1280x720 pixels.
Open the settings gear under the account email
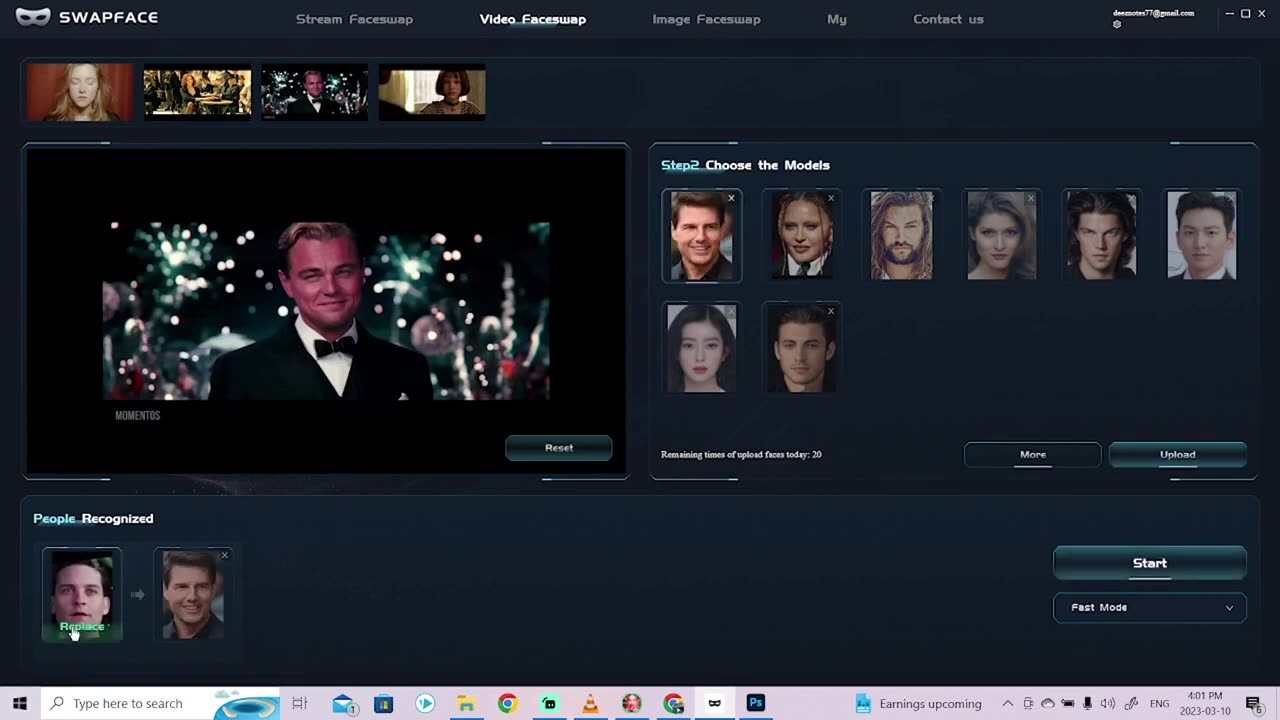1116,24
